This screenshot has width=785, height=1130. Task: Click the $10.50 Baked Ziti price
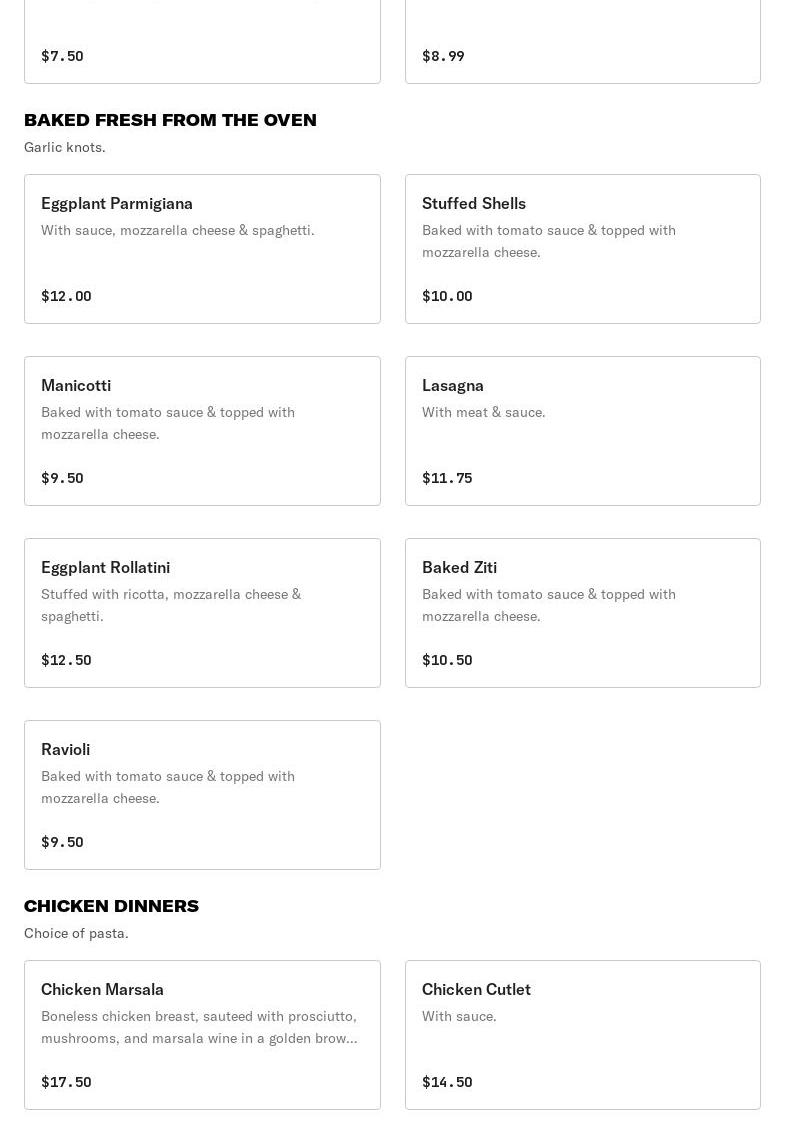pyautogui.click(x=447, y=660)
